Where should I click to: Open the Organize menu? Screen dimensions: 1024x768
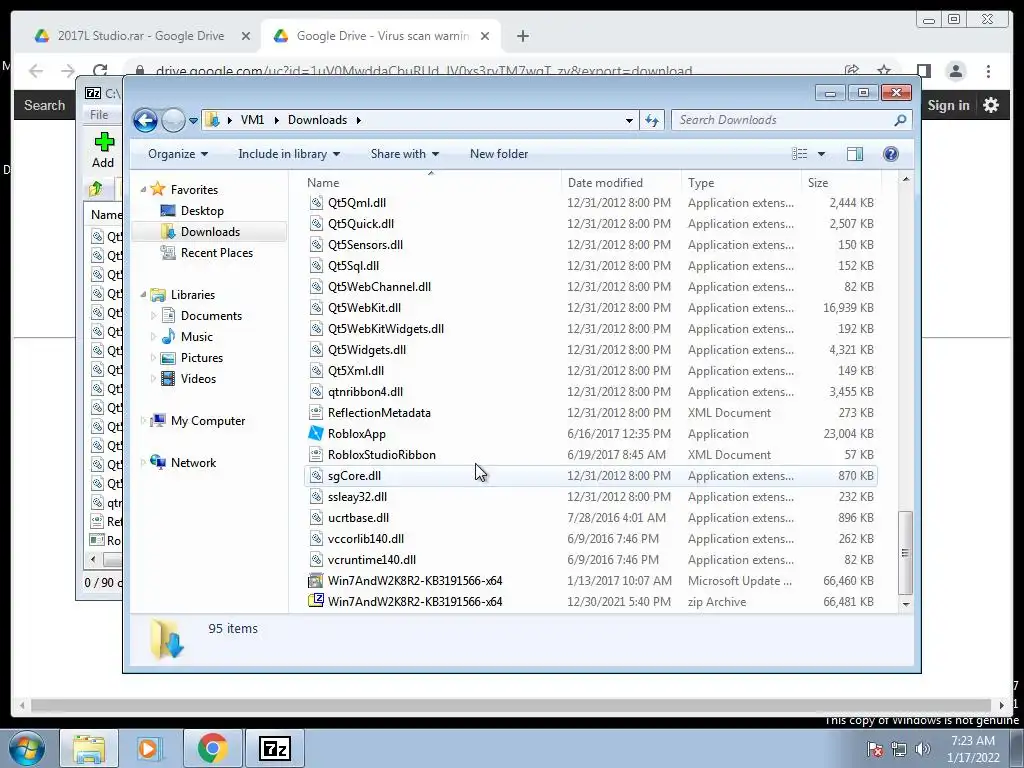point(178,154)
